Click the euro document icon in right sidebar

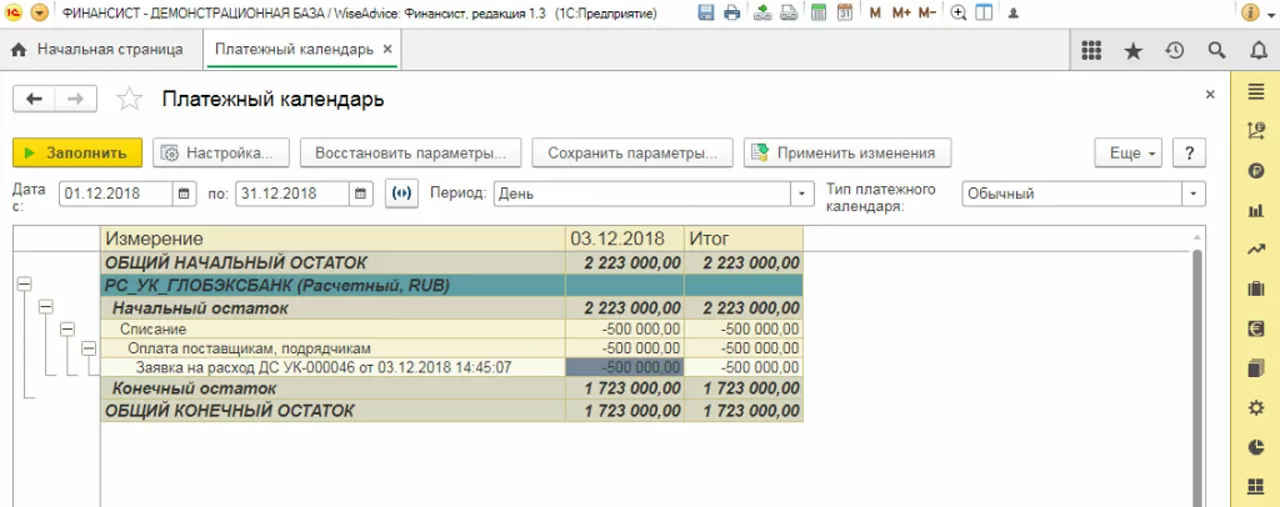[1257, 329]
